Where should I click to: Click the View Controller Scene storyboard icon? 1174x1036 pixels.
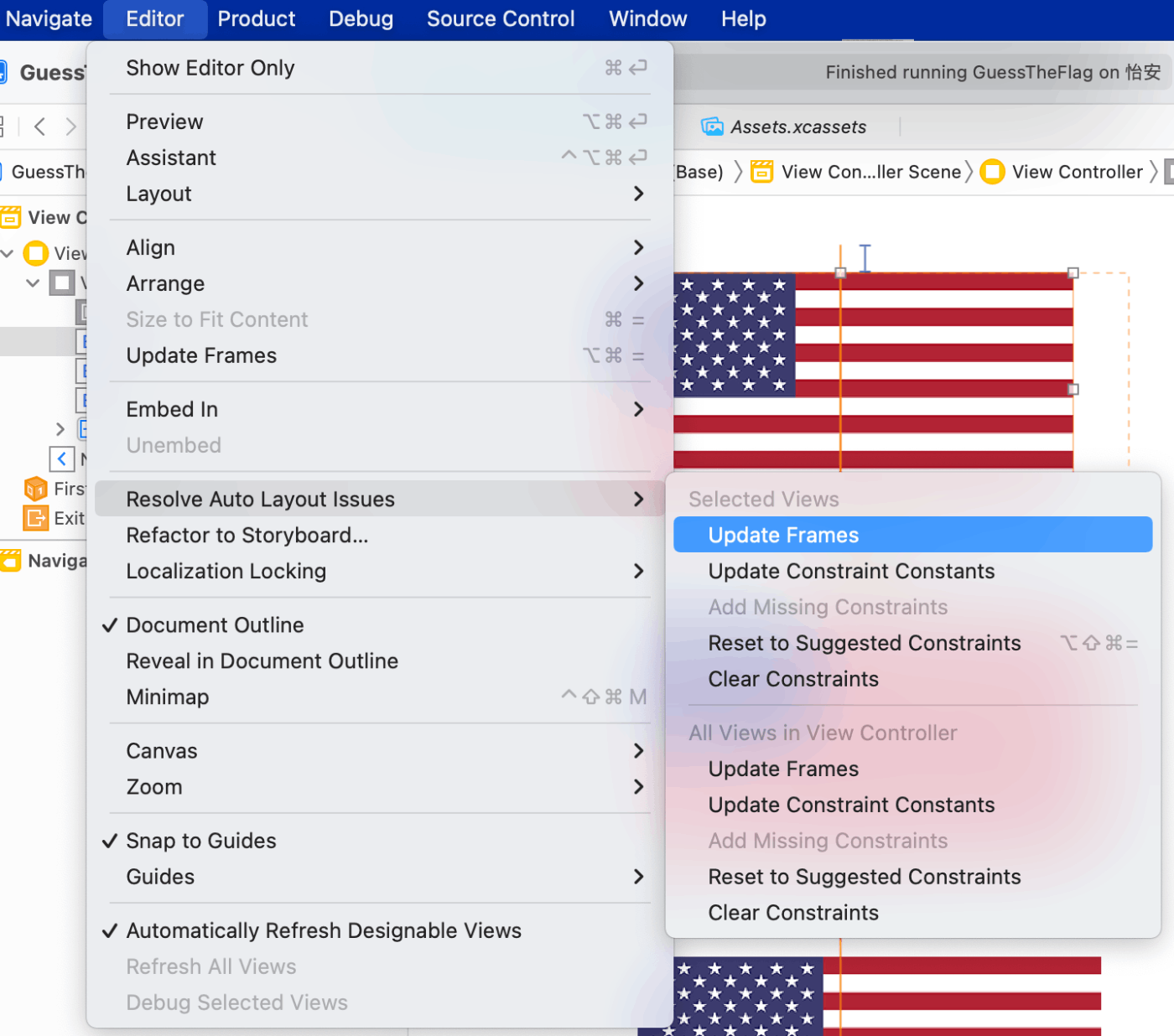(762, 172)
